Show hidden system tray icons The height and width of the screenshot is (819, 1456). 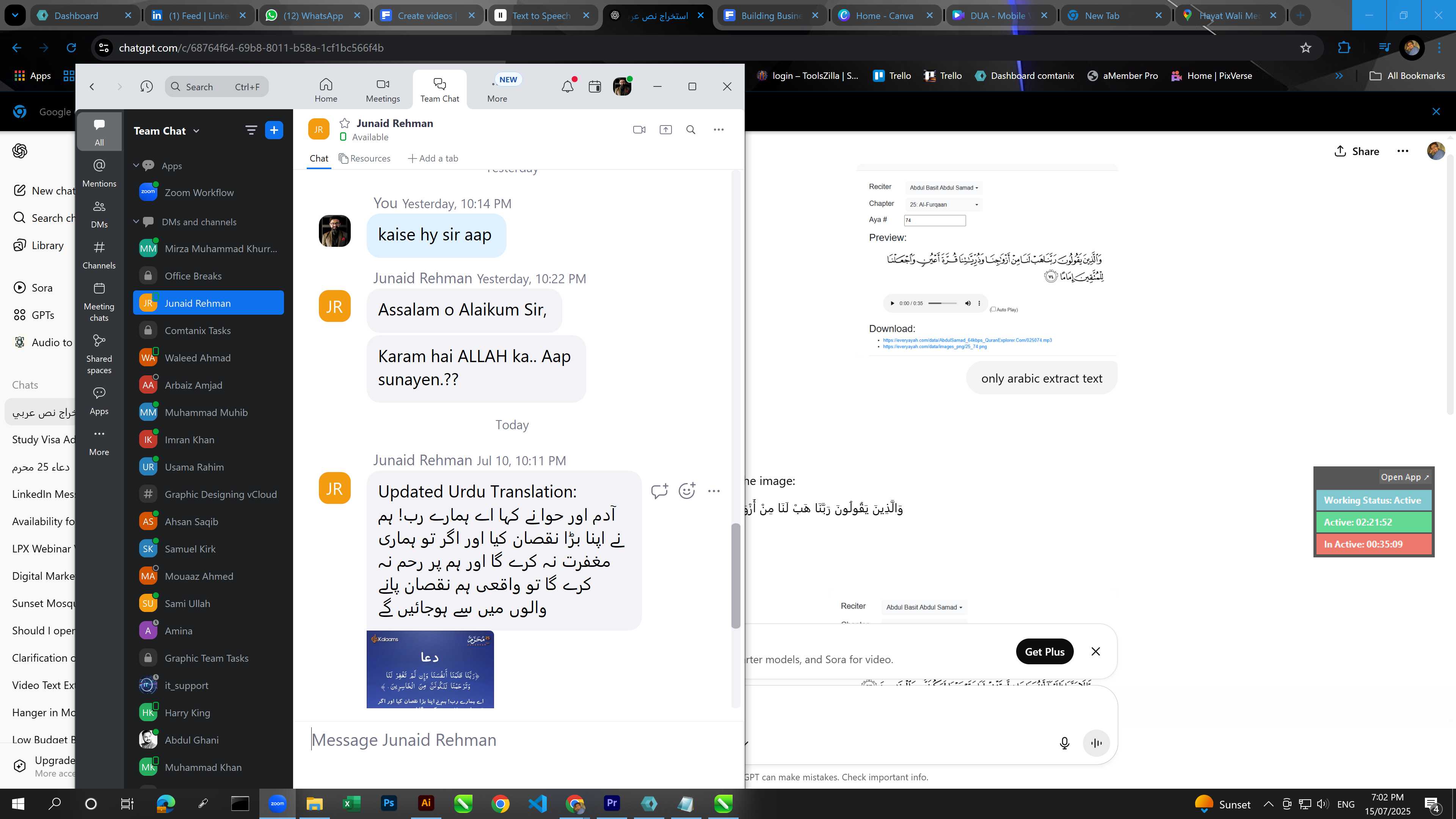click(x=1268, y=804)
